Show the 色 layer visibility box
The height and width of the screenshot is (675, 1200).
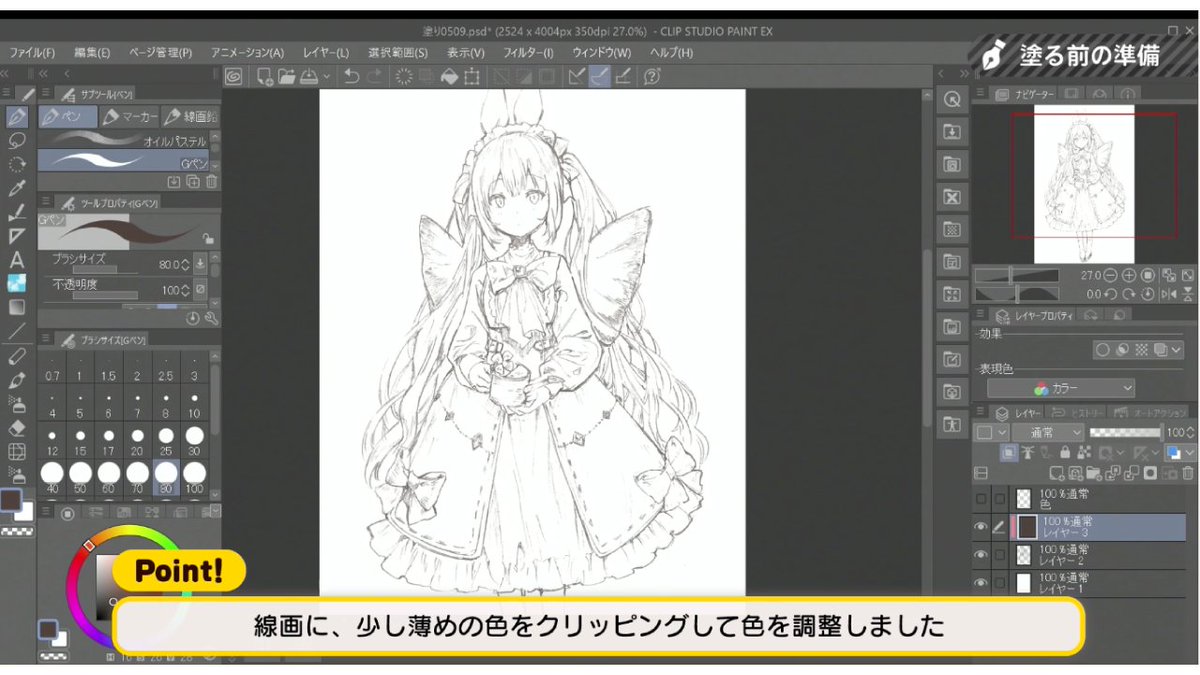tap(981, 498)
